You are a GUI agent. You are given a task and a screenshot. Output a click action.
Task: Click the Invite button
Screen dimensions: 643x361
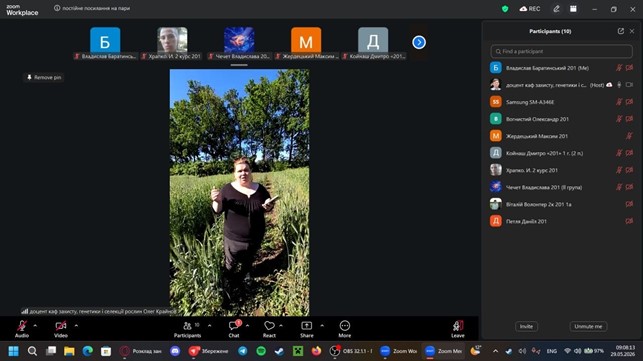(526, 327)
